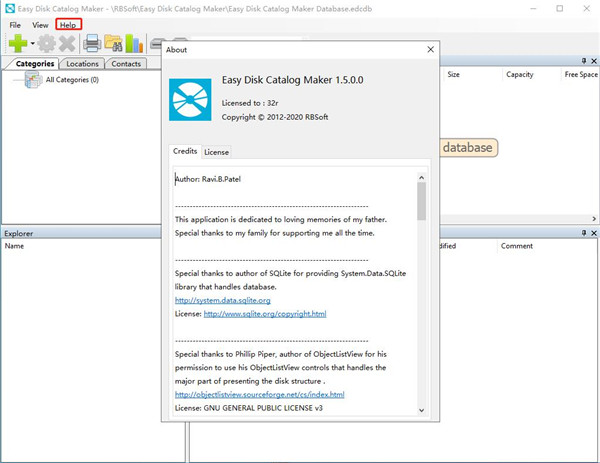
Task: Select the Credits tab in About
Action: [185, 152]
